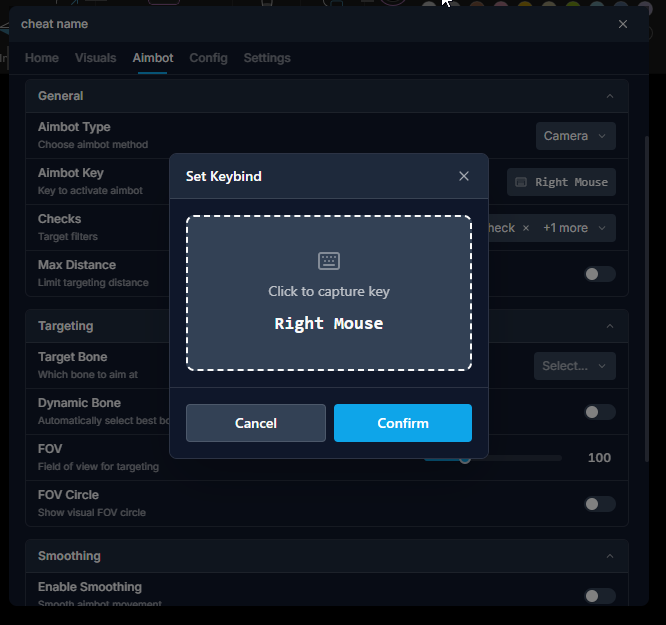Image resolution: width=666 pixels, height=625 pixels.
Task: Click the Target Bone label
Action: [72, 357]
